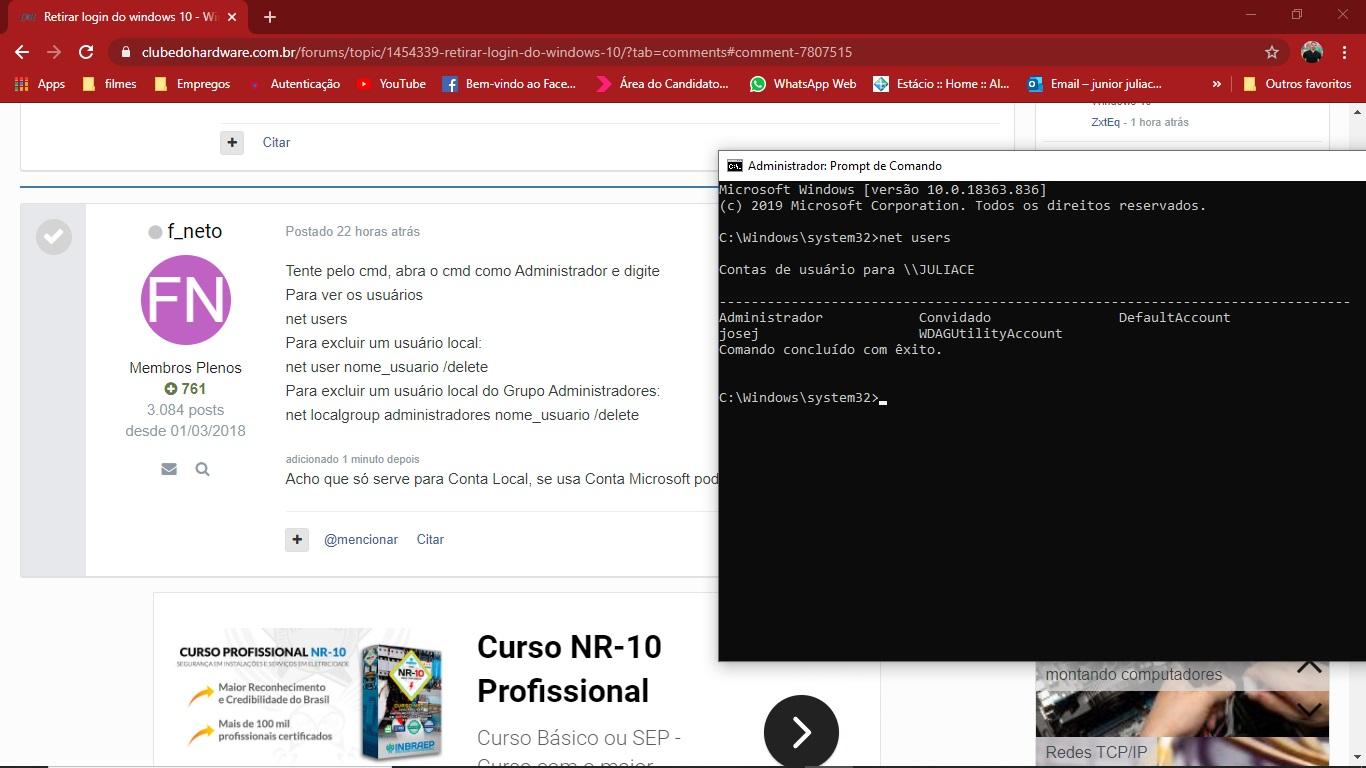
Task: Click the plus multiquote button in f_neto's post
Action: (297, 539)
